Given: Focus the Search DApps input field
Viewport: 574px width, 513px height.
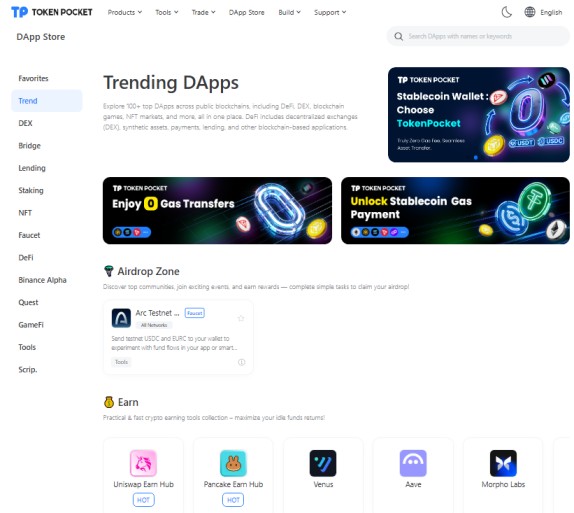Looking at the screenshot, I should 478,36.
